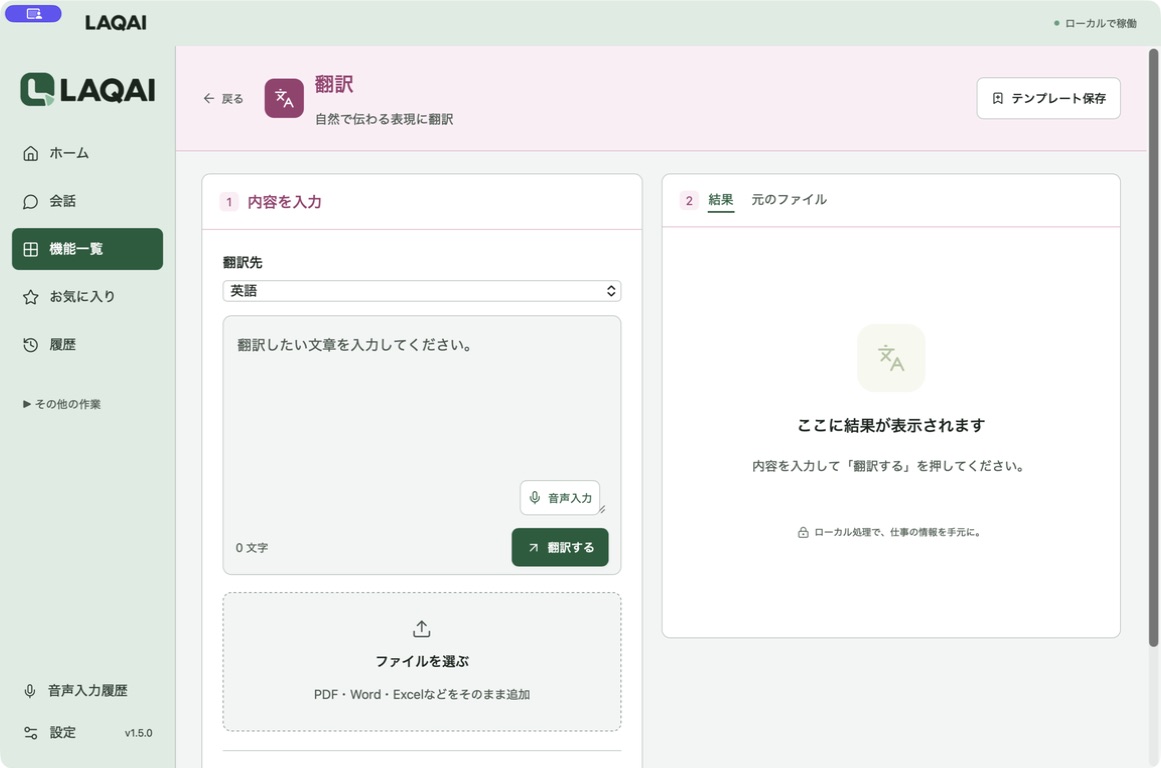
Task: Click the lock icon beside ローカル処理で
Action: pyautogui.click(x=803, y=532)
